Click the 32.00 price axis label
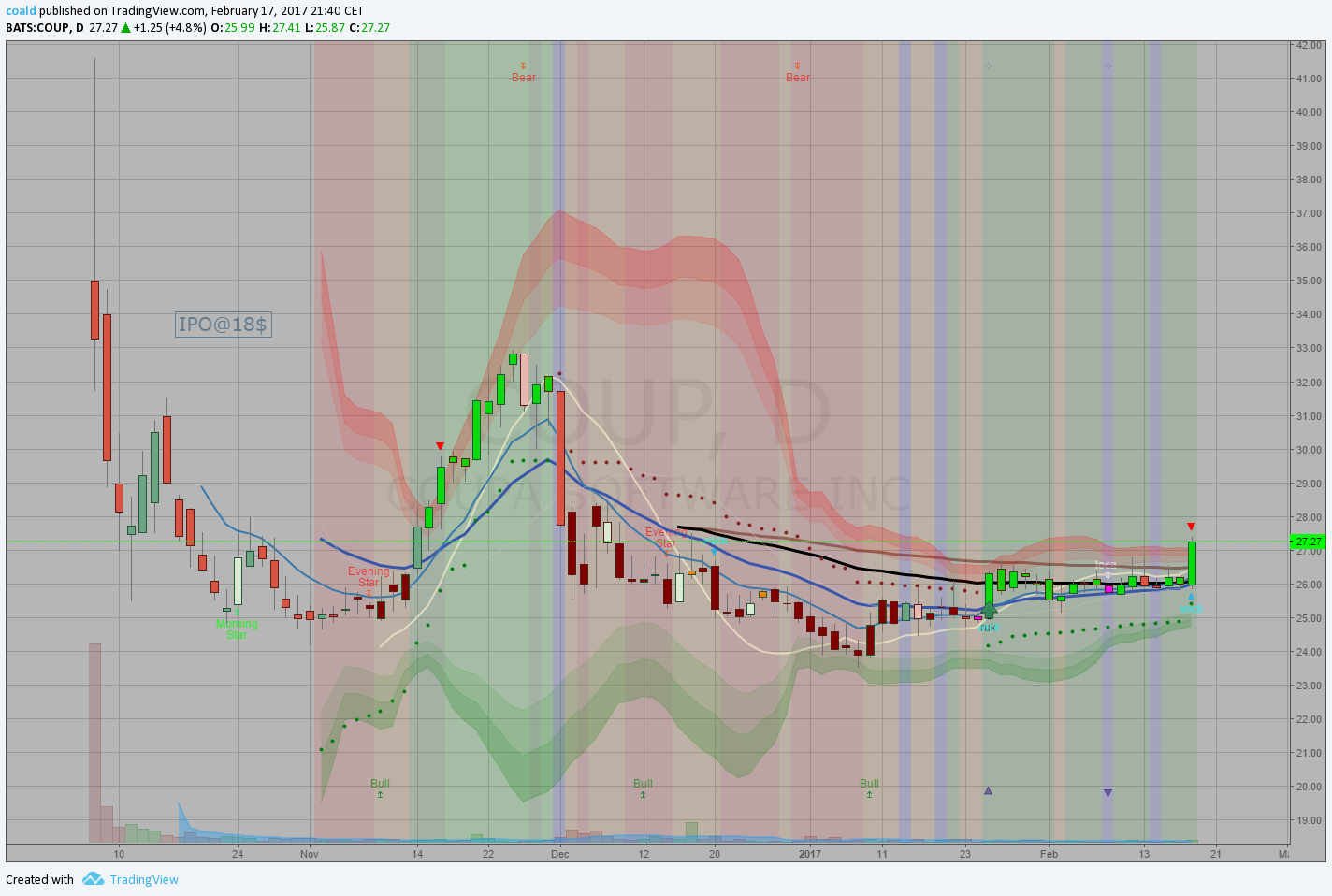Viewport: 1332px width, 896px height. pos(1309,383)
